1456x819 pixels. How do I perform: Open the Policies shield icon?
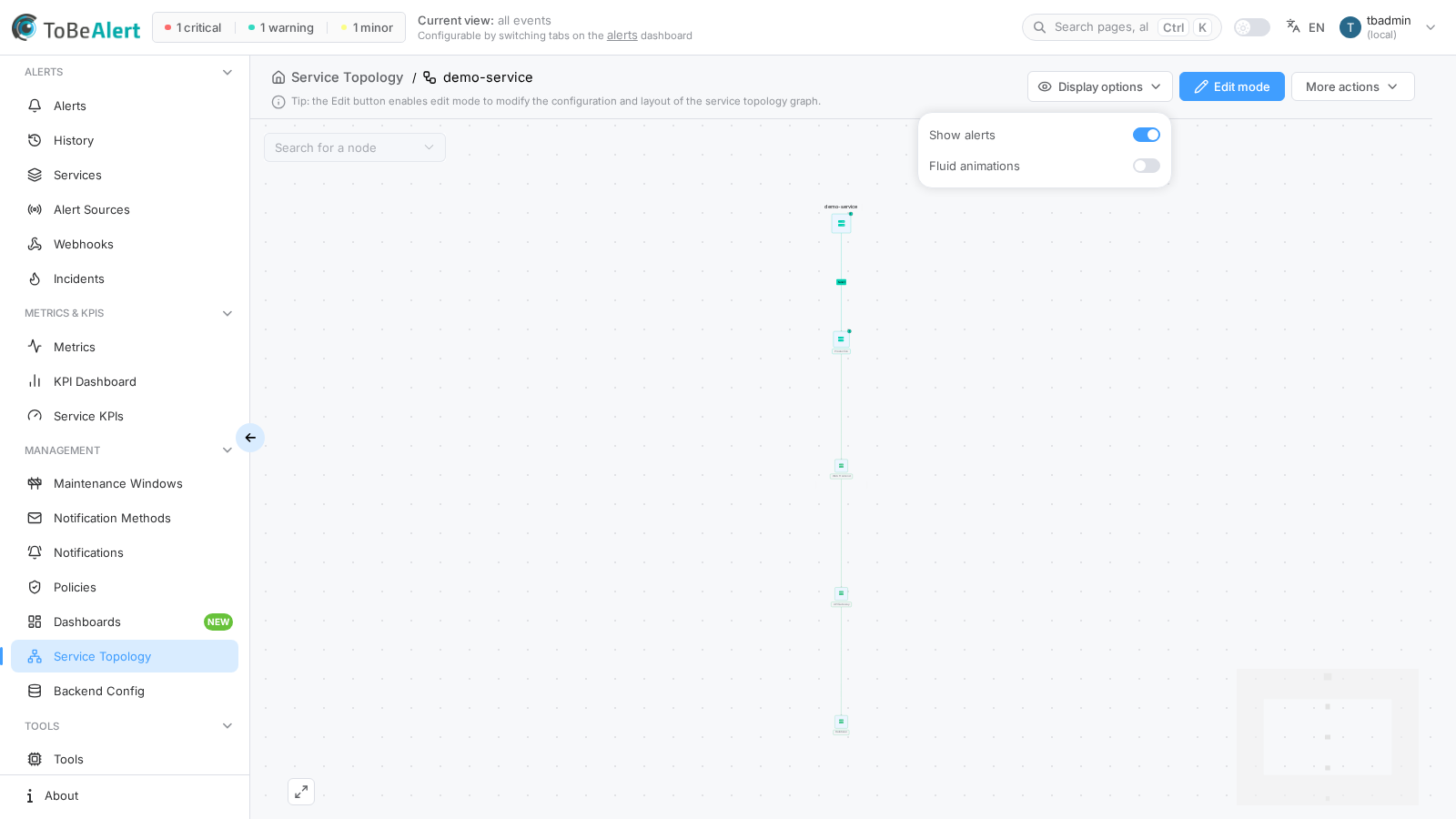[35, 587]
